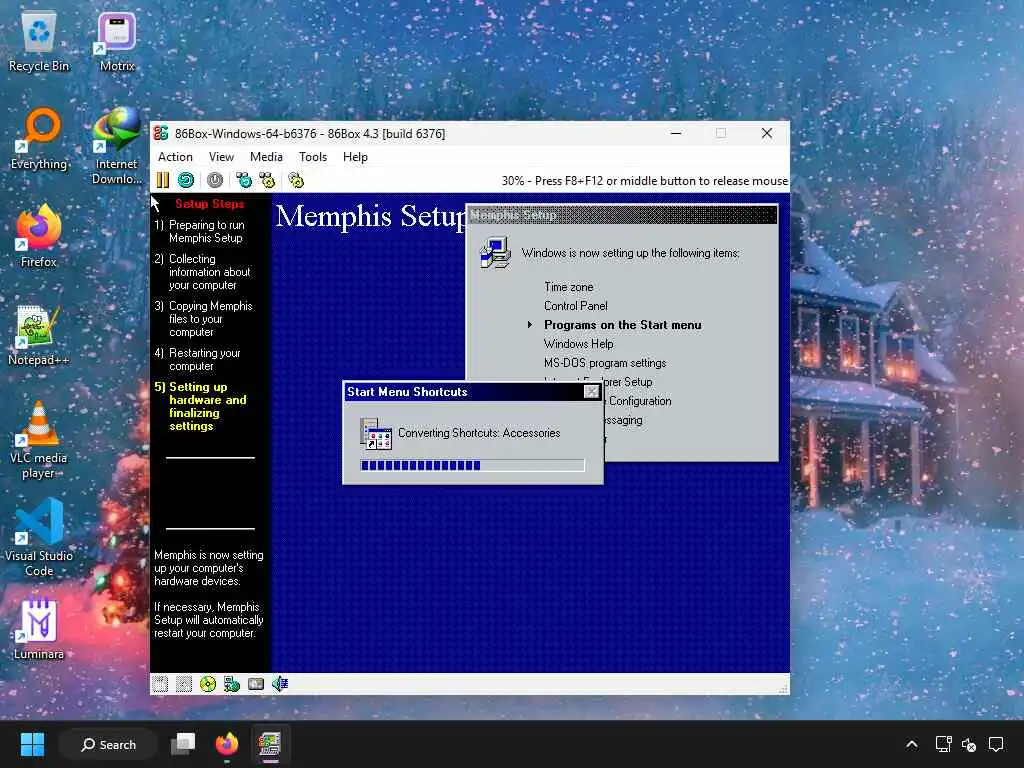Click the "Windows Help" setup item
The image size is (1024, 768).
(x=579, y=344)
